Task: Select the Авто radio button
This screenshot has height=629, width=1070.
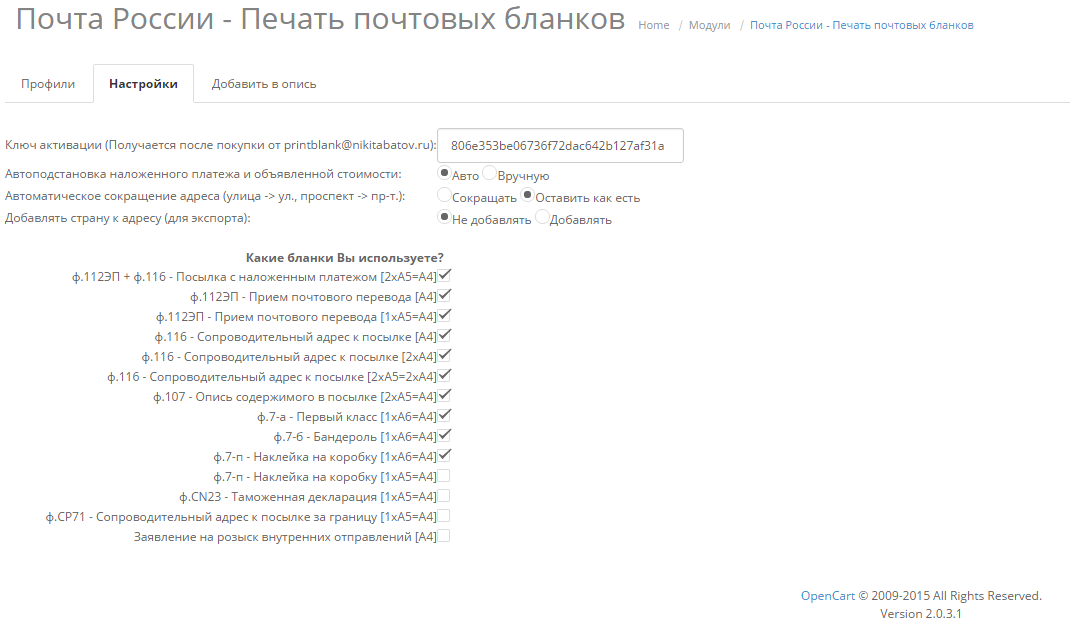Action: click(444, 173)
